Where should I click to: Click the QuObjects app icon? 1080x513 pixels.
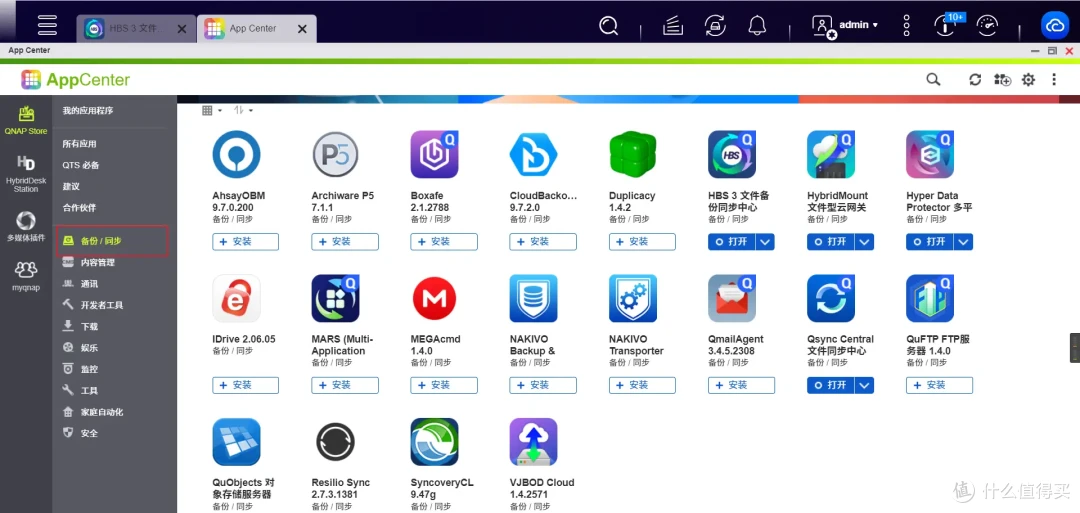[236, 442]
